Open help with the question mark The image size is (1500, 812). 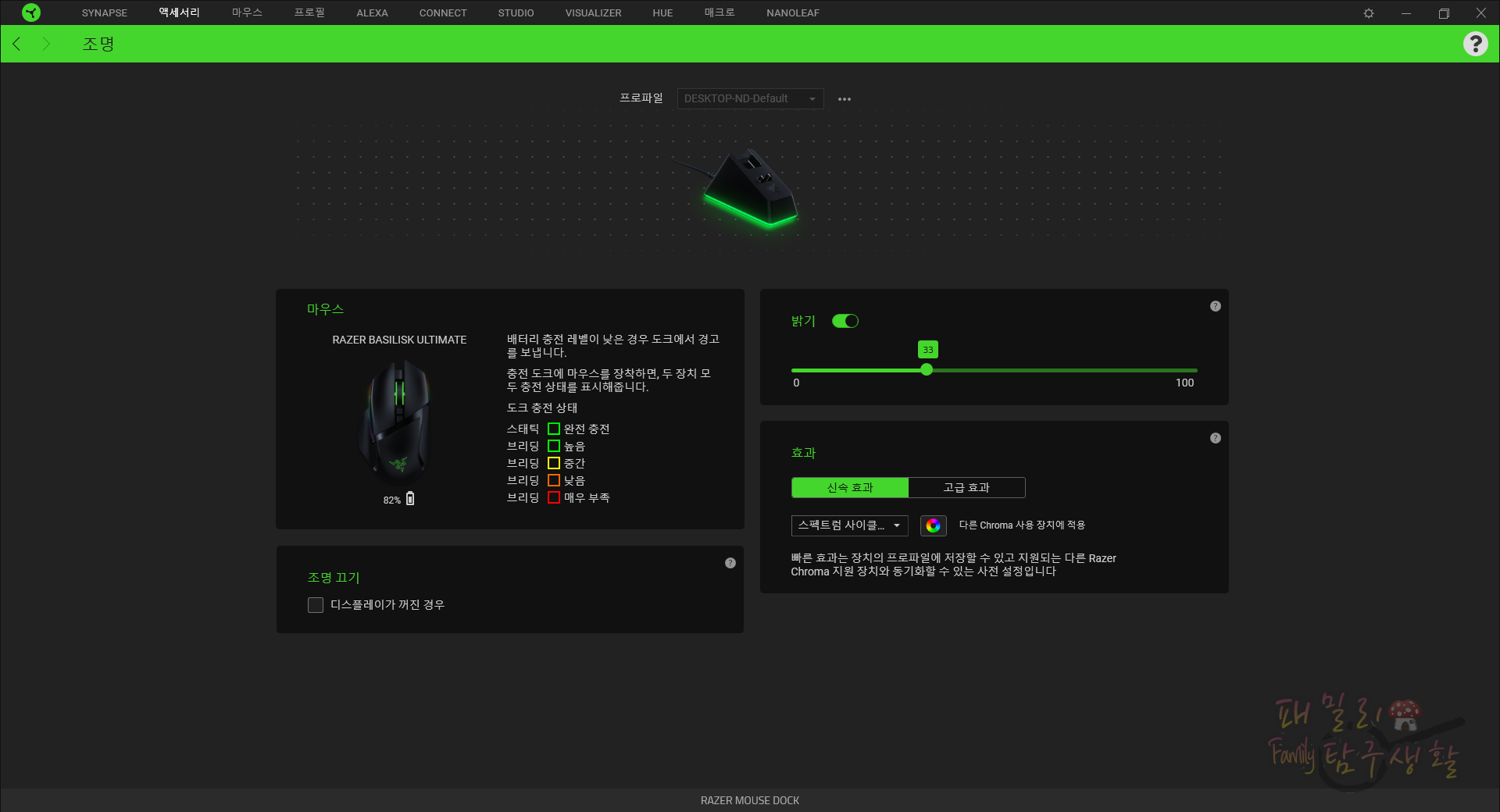[1475, 44]
